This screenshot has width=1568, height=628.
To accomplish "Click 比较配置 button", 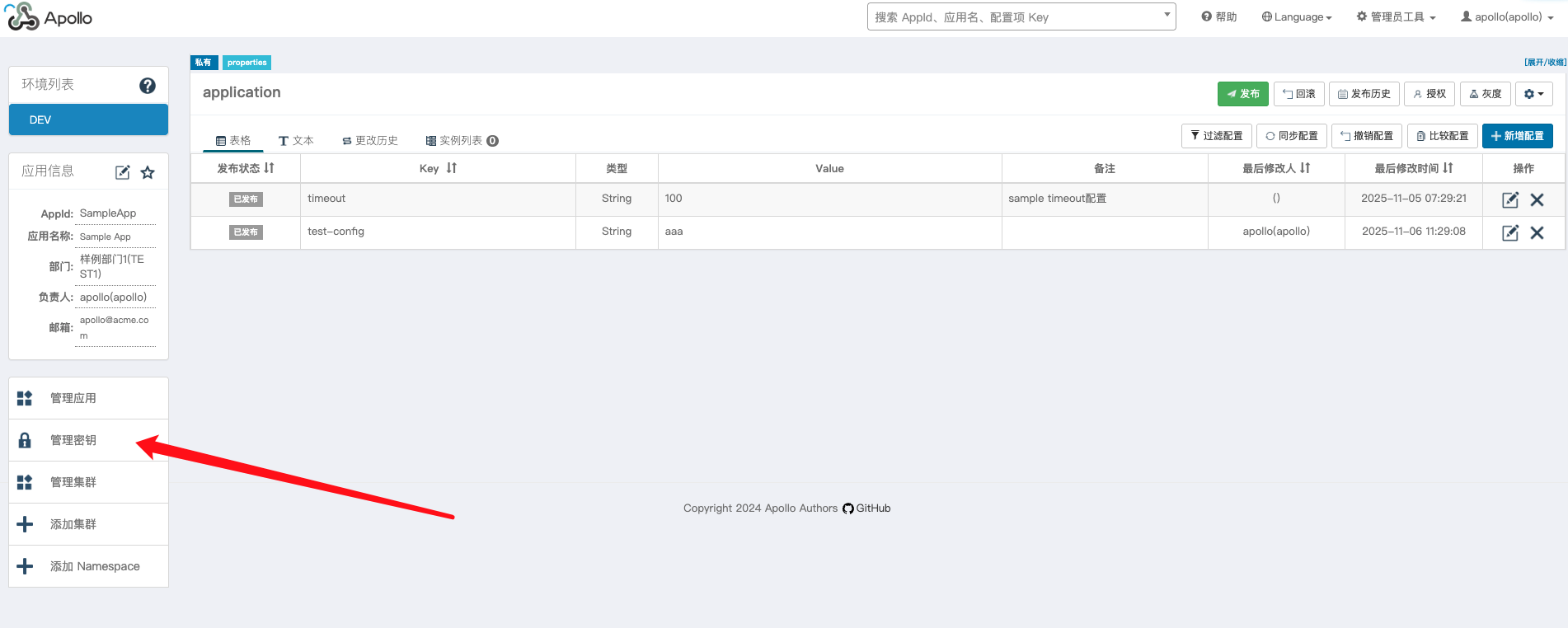I will (1443, 136).
